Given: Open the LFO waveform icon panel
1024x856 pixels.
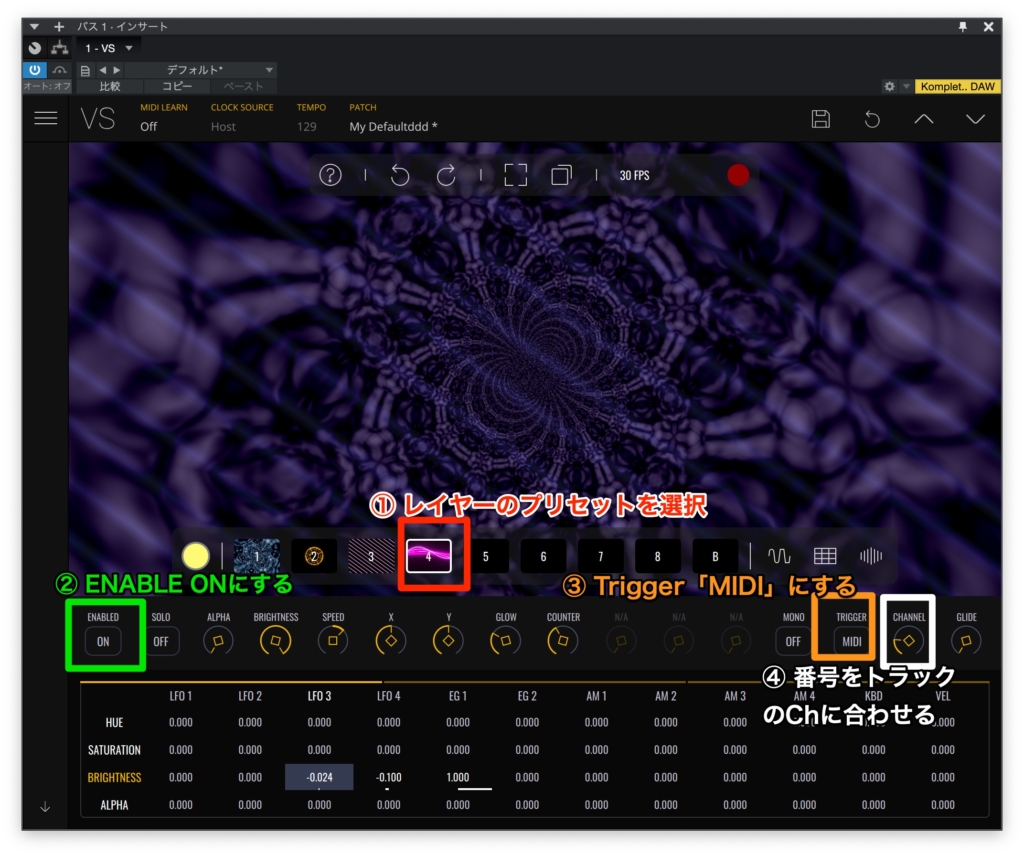Looking at the screenshot, I should click(778, 556).
